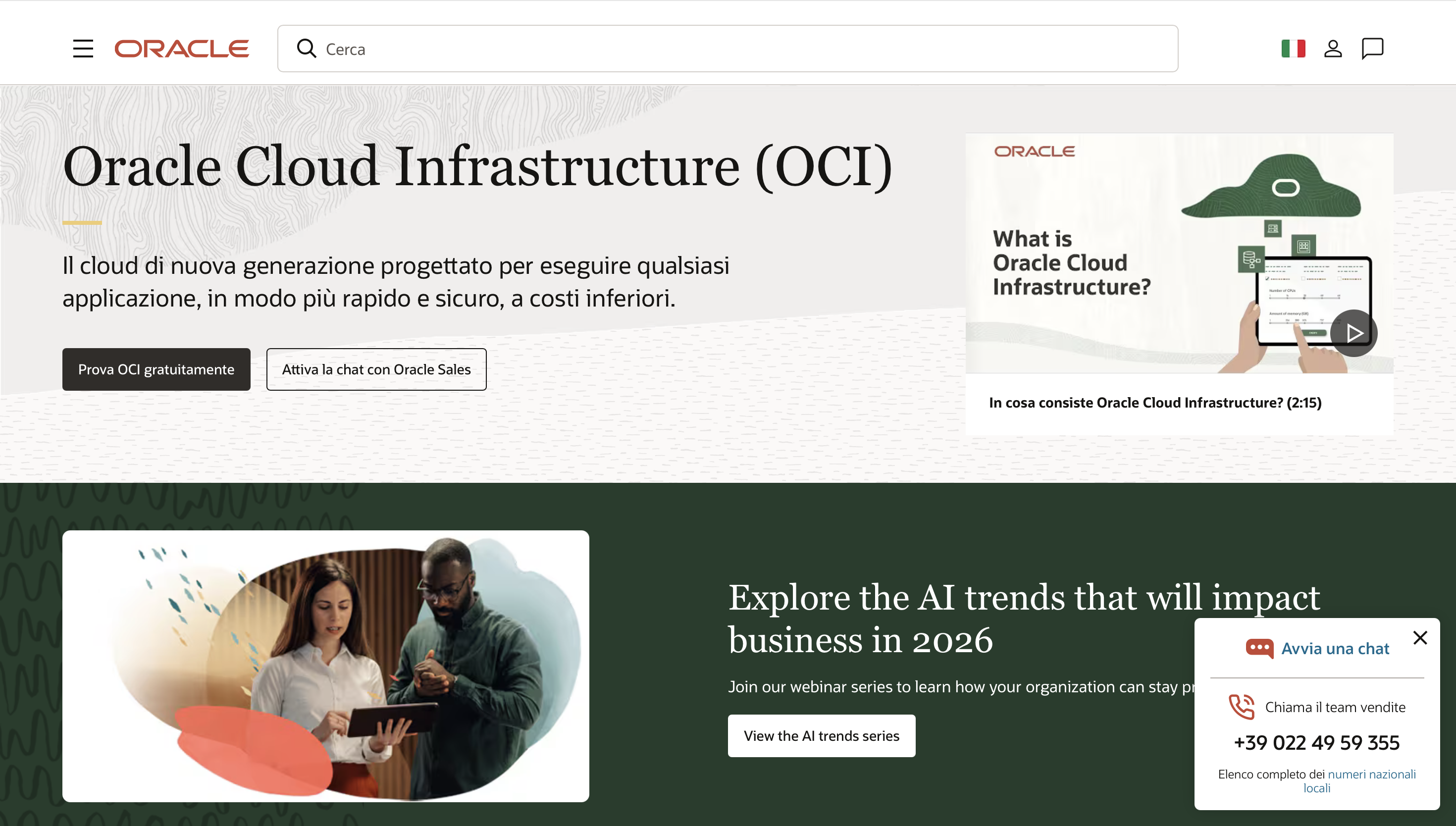Click the header chat bubble icon
The height and width of the screenshot is (826, 1456).
pos(1372,49)
